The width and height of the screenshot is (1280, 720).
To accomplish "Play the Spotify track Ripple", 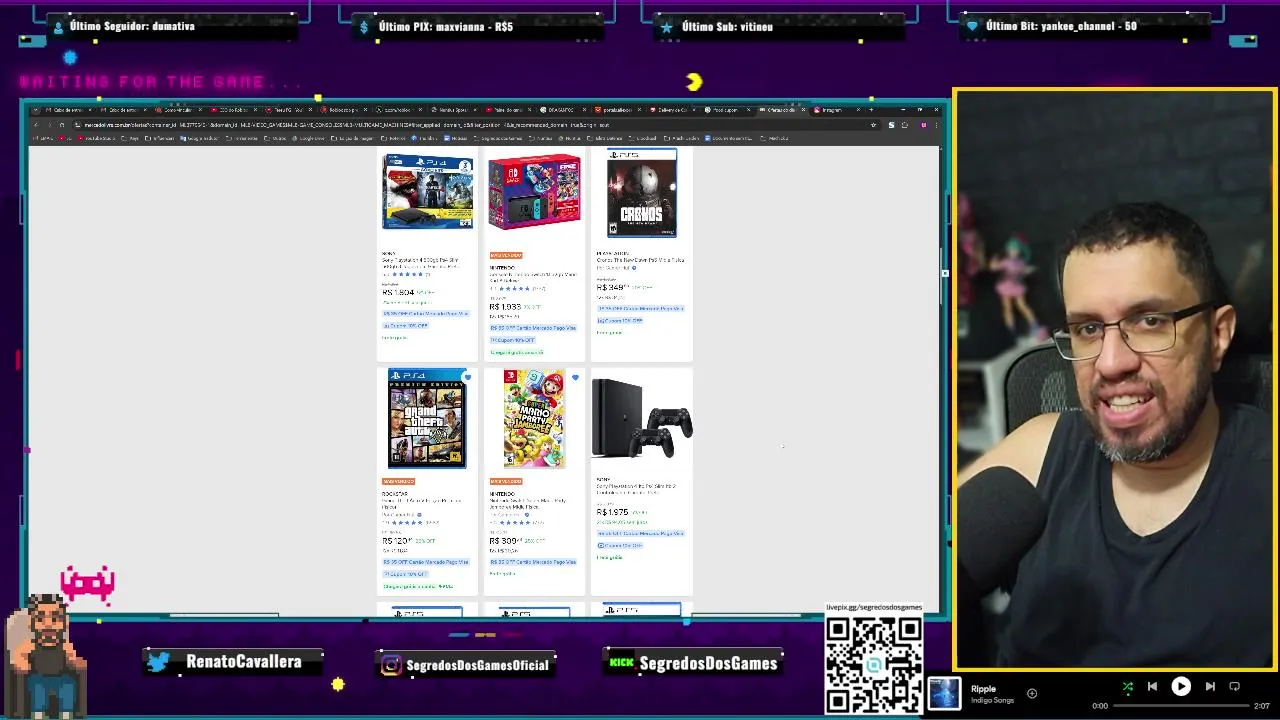I will coord(1181,686).
